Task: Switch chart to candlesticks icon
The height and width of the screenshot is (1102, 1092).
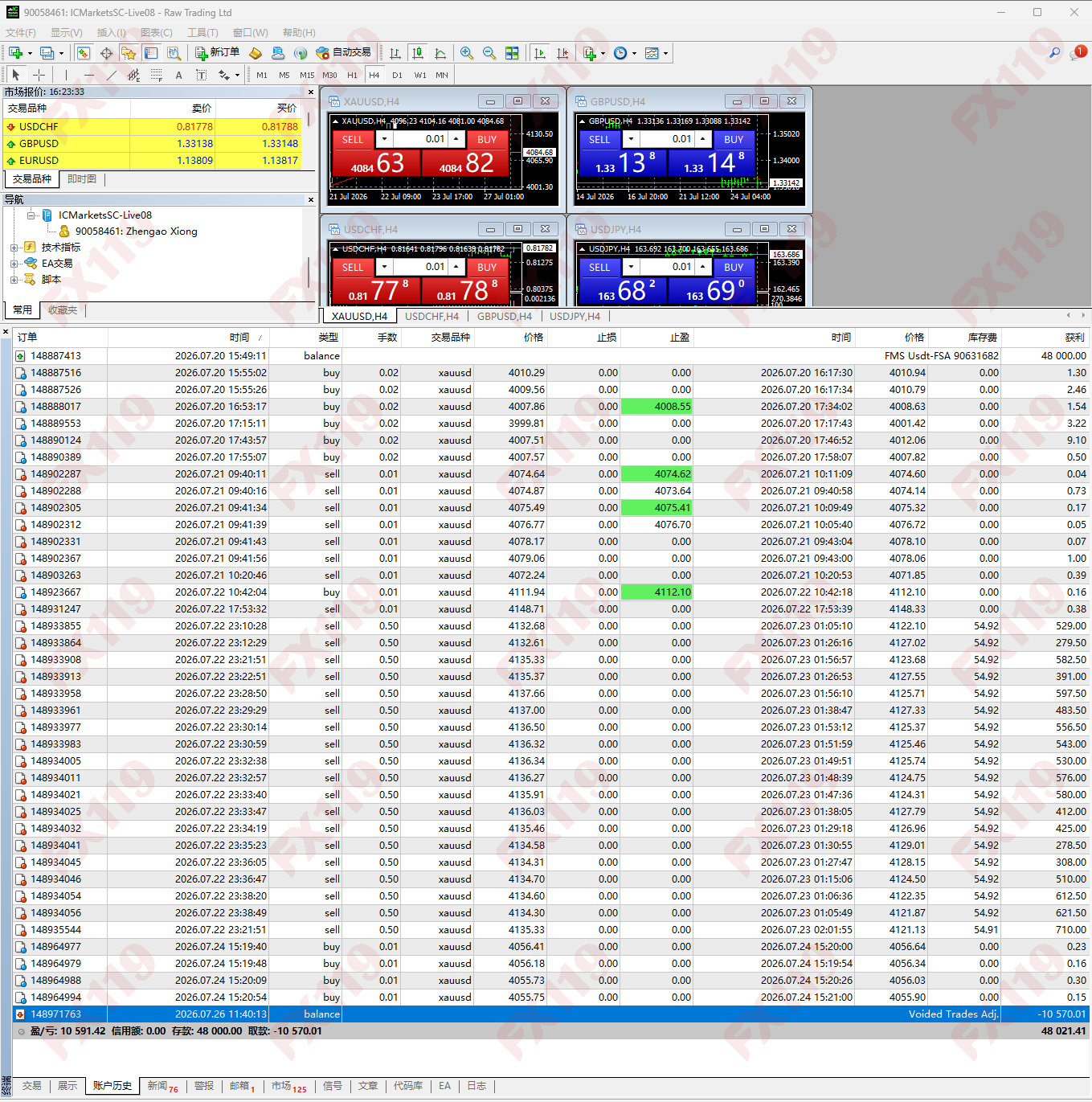Action: coord(418,53)
